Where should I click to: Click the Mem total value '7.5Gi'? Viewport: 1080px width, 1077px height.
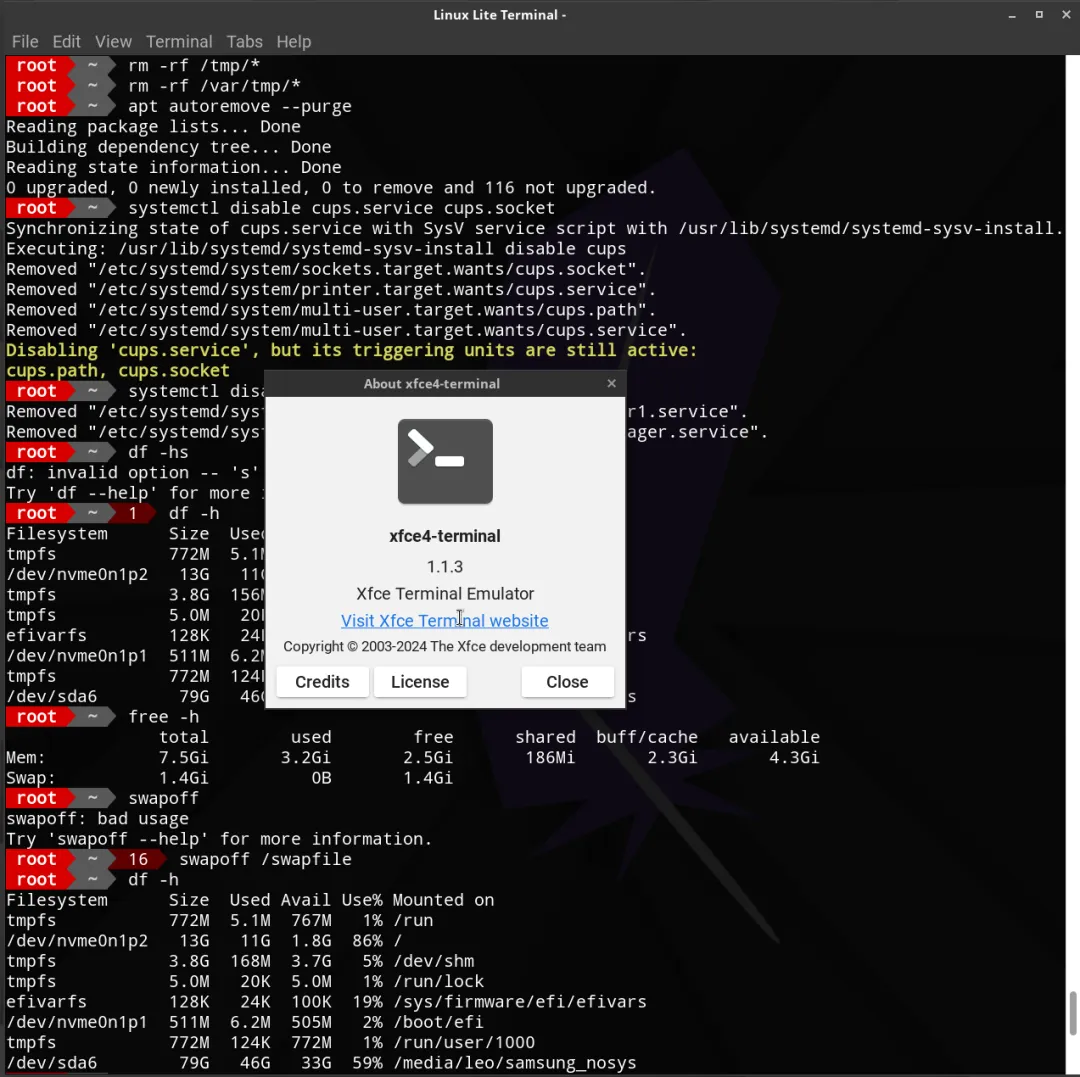click(x=183, y=757)
